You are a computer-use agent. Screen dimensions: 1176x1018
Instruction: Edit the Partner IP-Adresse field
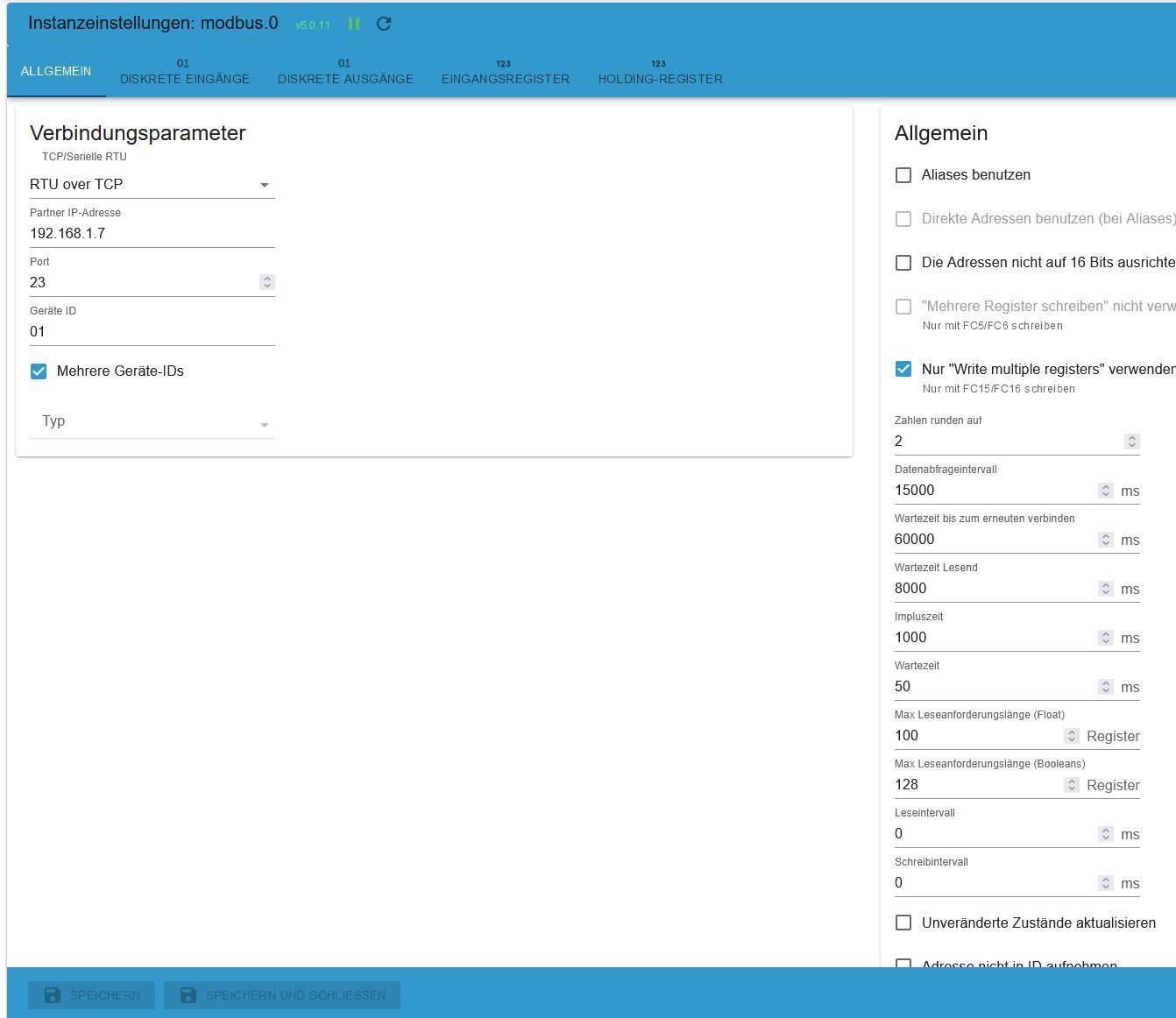[152, 233]
